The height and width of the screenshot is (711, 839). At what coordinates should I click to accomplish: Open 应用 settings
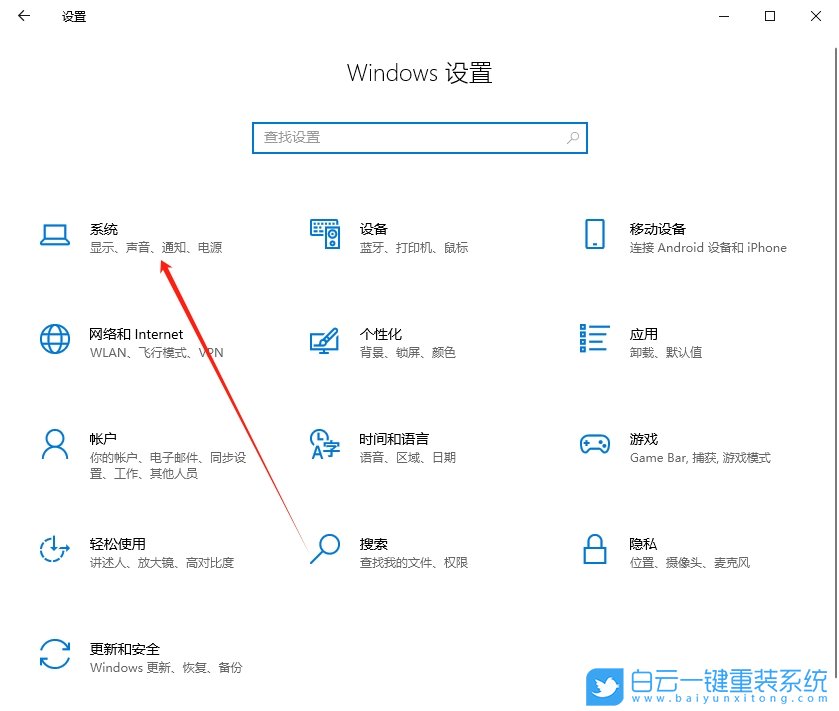pyautogui.click(x=644, y=333)
